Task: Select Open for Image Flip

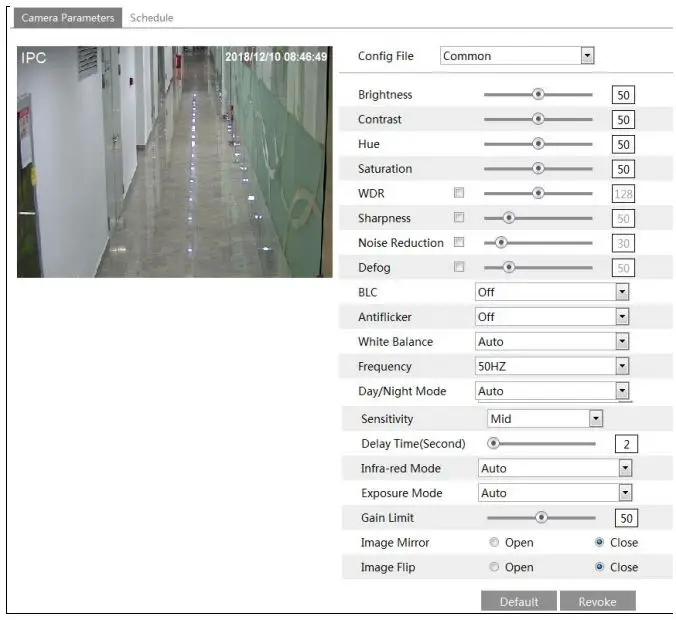Action: (x=494, y=567)
